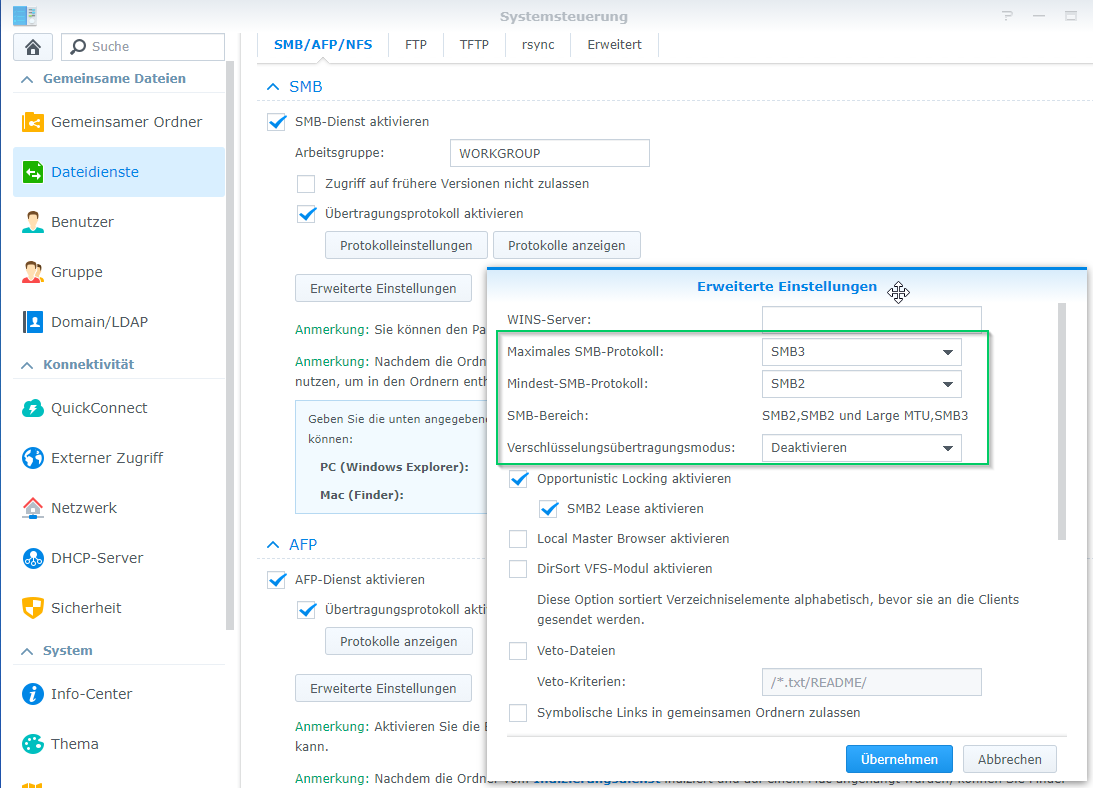Click Protokolleinstellungen button
1093x788 pixels.
(406, 245)
